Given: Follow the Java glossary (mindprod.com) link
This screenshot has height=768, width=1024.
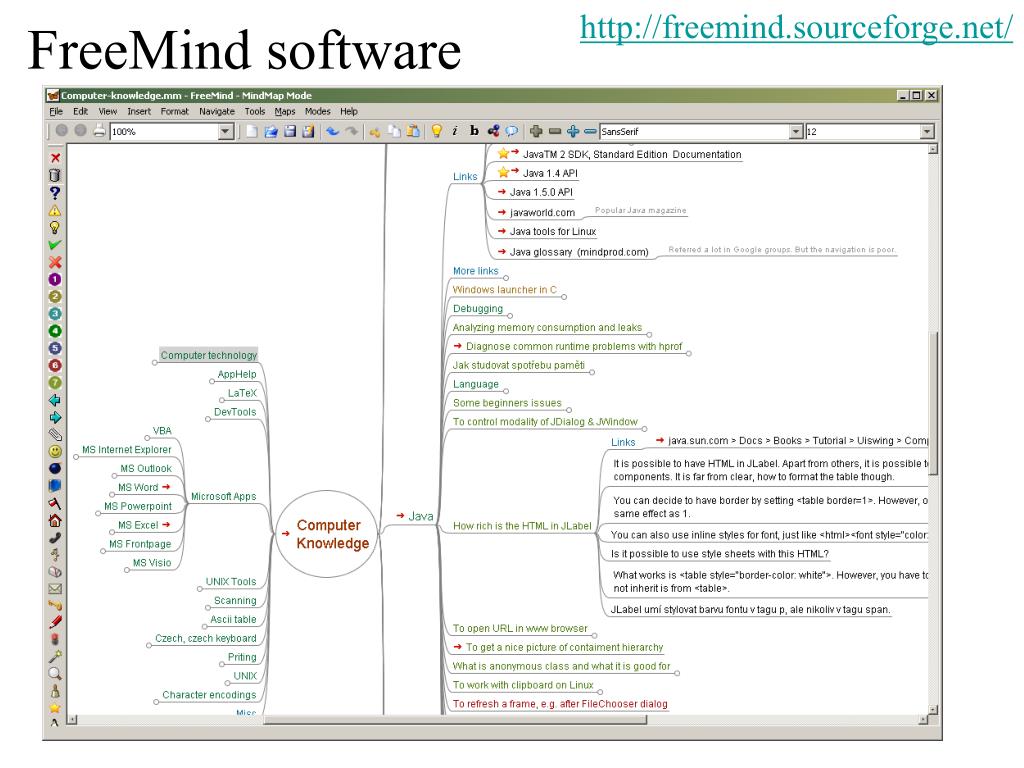Looking at the screenshot, I should tap(579, 252).
